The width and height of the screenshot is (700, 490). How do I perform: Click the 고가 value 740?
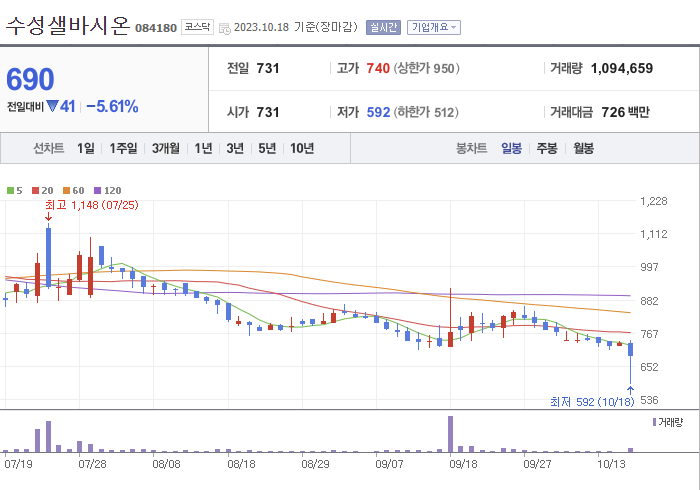[378, 68]
